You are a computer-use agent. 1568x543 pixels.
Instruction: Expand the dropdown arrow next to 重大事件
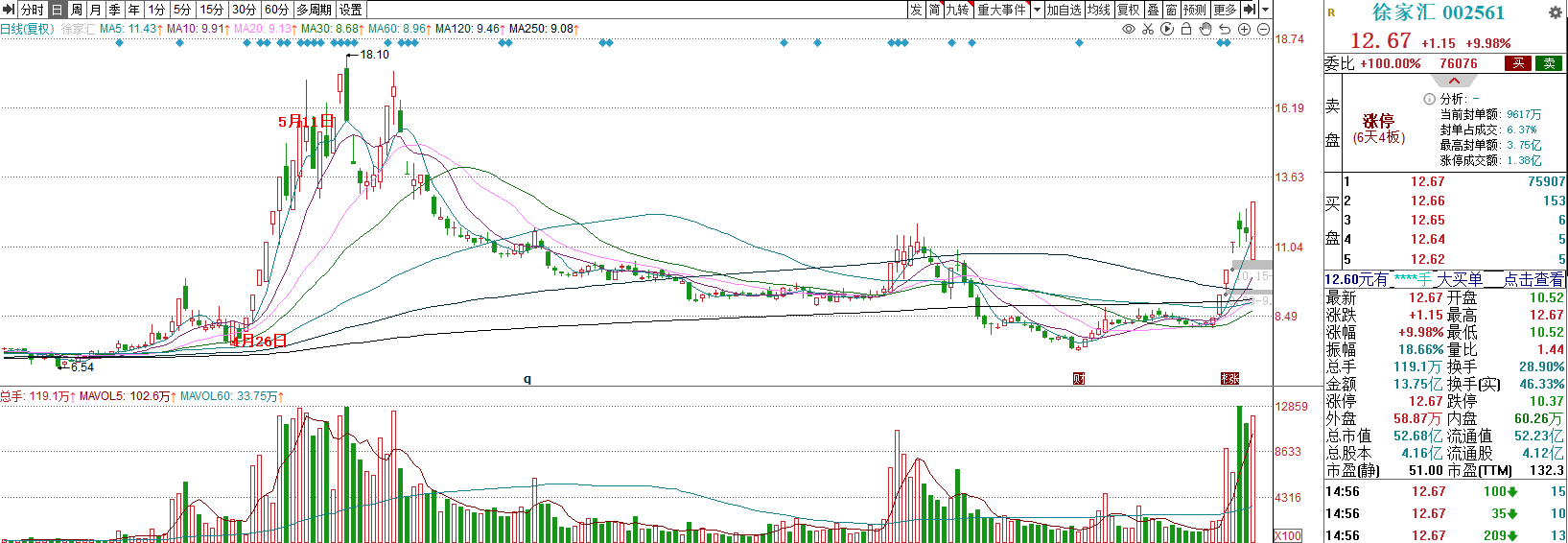click(1037, 10)
